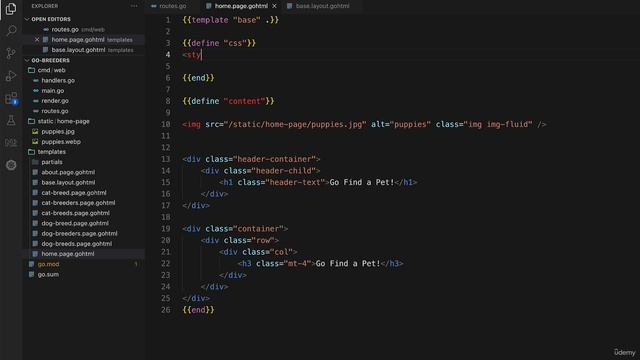Open the go.sum file
This screenshot has width=640, height=360.
point(48,274)
